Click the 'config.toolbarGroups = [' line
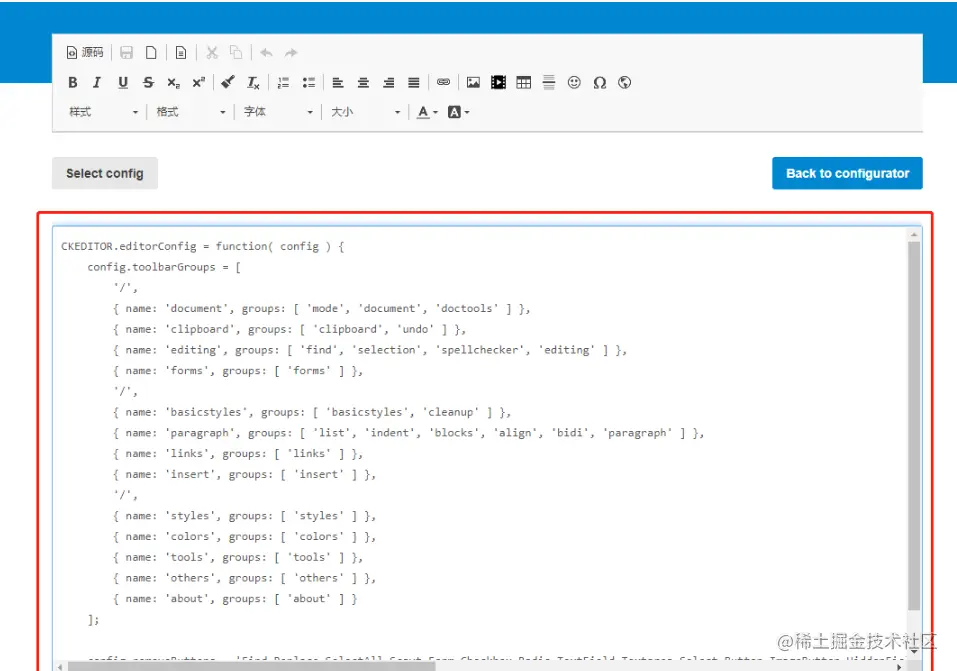 164,267
